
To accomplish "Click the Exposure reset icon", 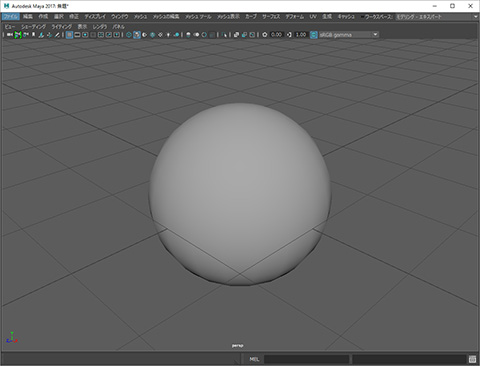I will pos(265,35).
